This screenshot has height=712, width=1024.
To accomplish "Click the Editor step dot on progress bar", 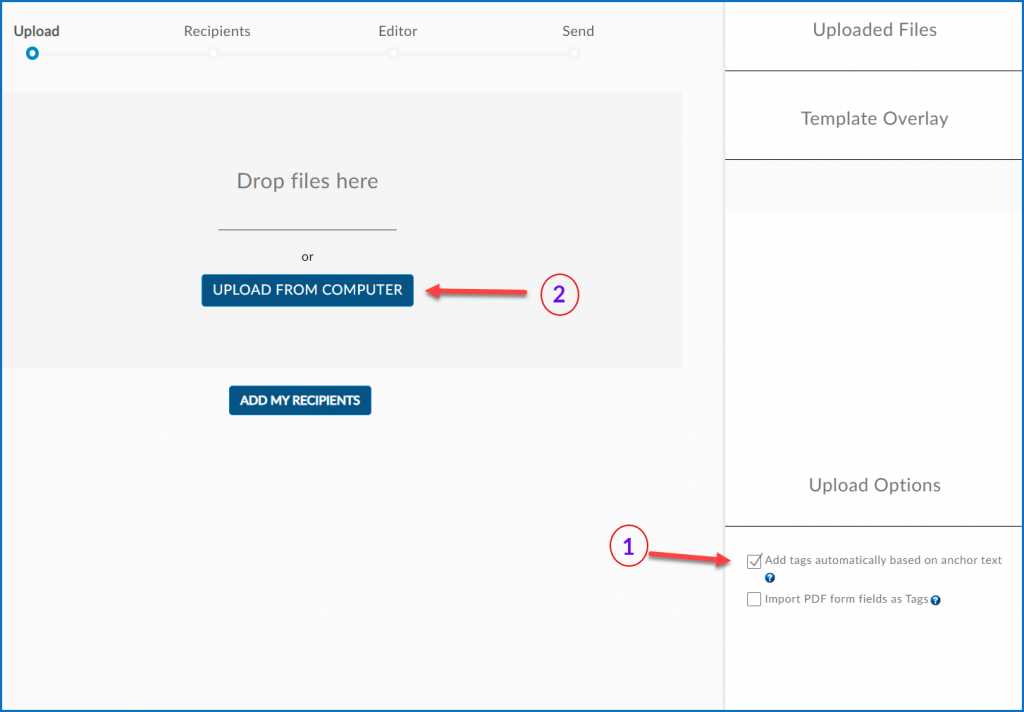I will click(393, 53).
